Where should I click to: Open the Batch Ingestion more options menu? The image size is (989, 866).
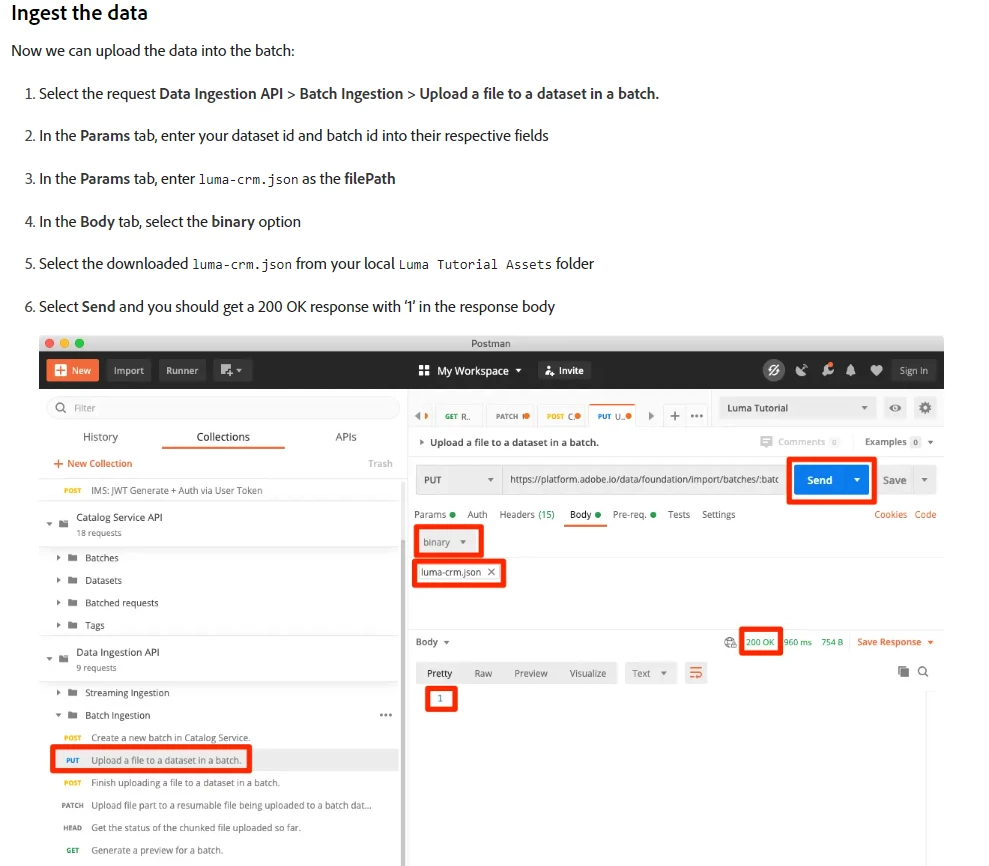click(386, 715)
